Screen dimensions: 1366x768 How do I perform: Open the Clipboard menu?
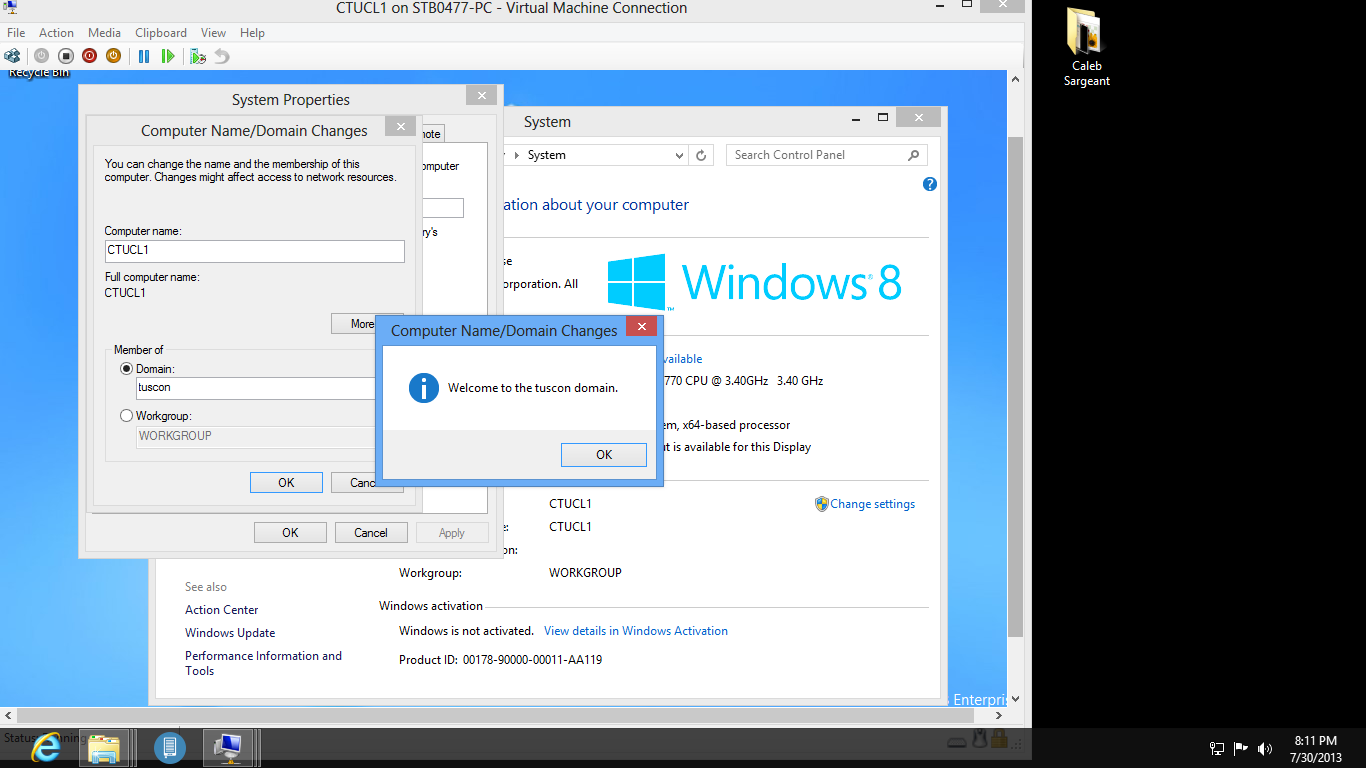click(x=161, y=33)
